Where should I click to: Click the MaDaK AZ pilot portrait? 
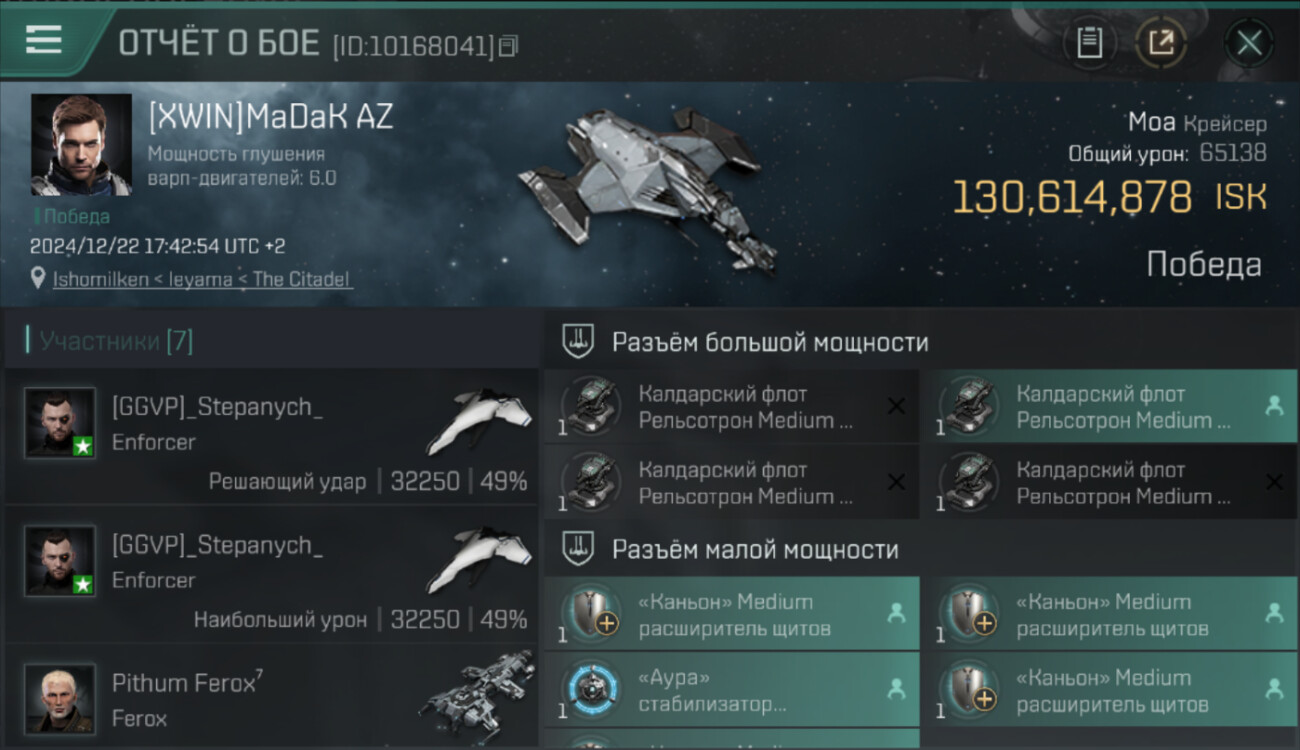(81, 144)
